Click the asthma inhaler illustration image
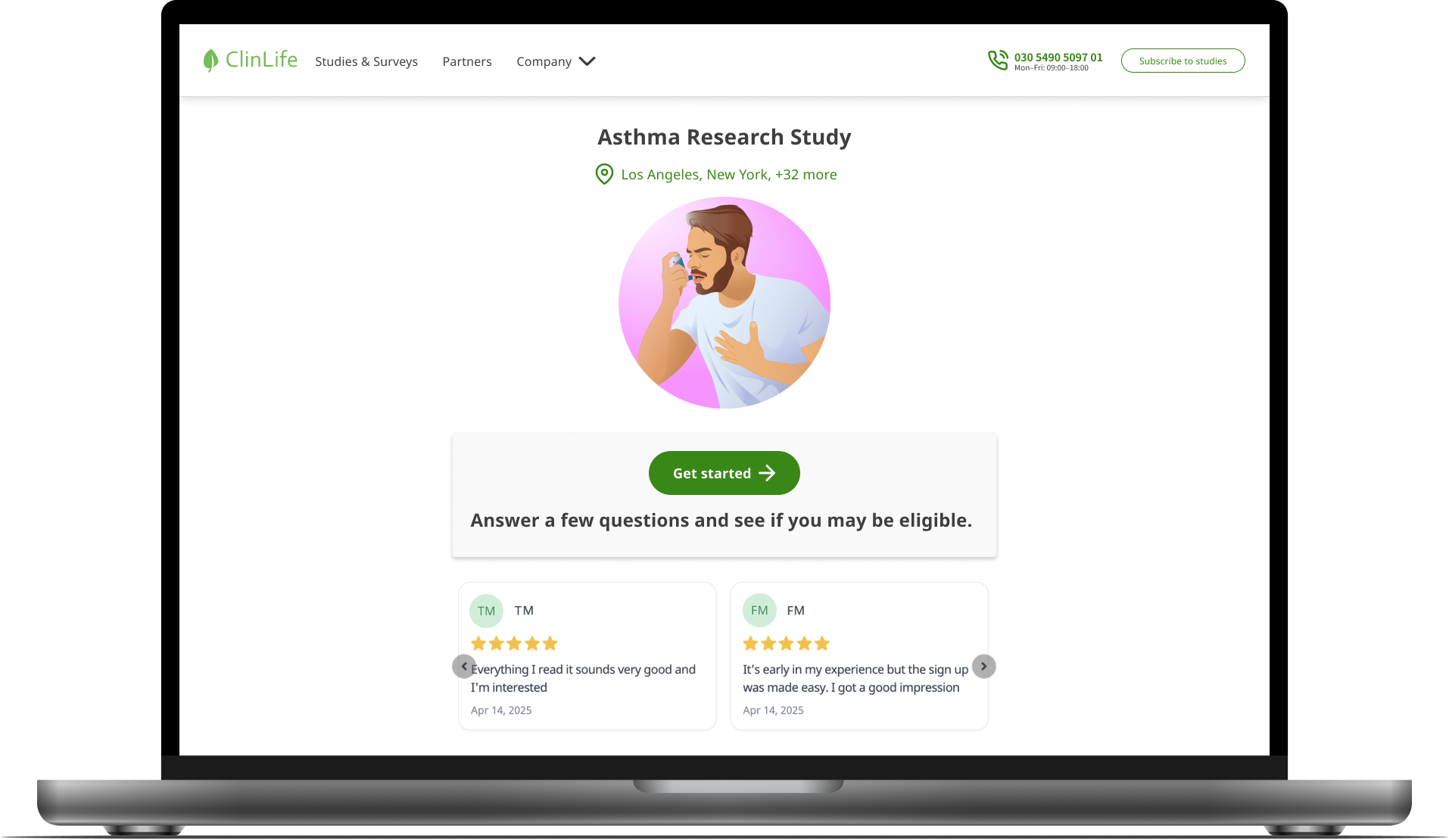The image size is (1449, 840). pos(724,303)
